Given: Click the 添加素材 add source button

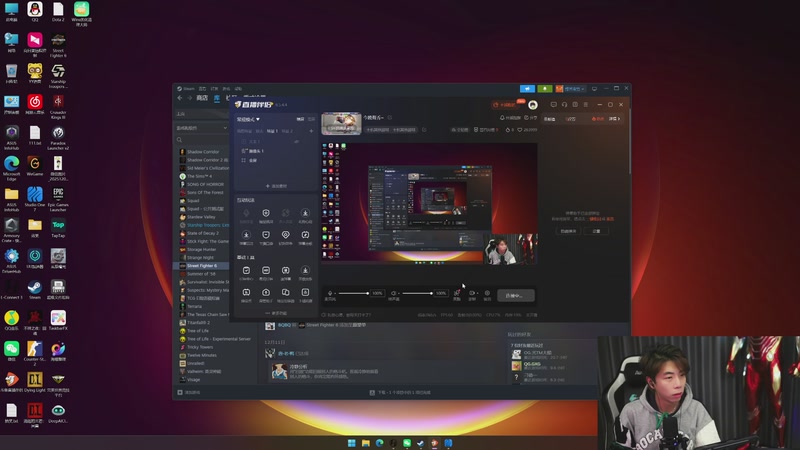Looking at the screenshot, I should (x=276, y=186).
